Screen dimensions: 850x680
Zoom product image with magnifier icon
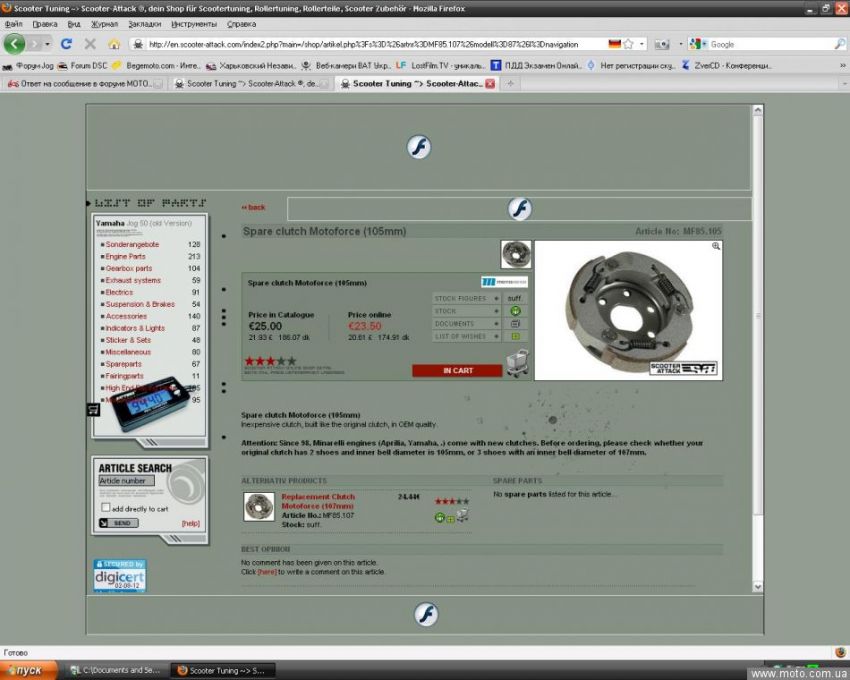click(x=716, y=246)
